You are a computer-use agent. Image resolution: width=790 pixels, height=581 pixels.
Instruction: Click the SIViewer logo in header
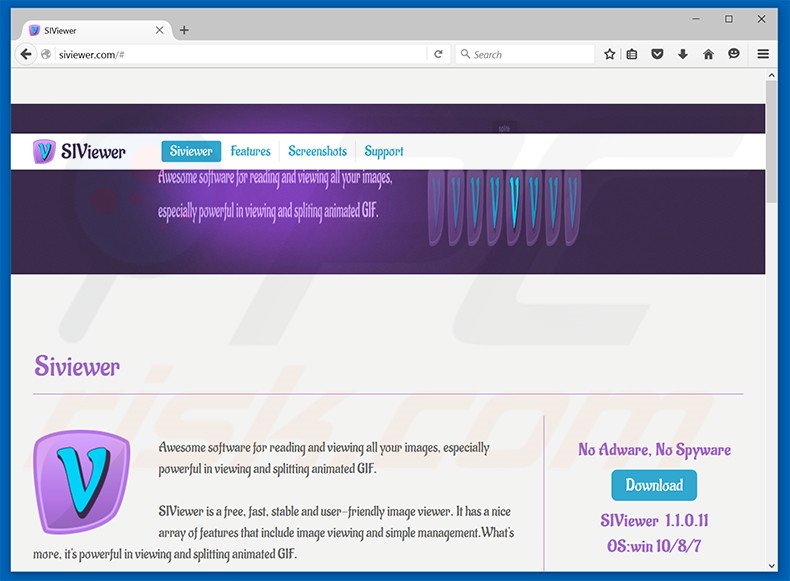(x=80, y=151)
